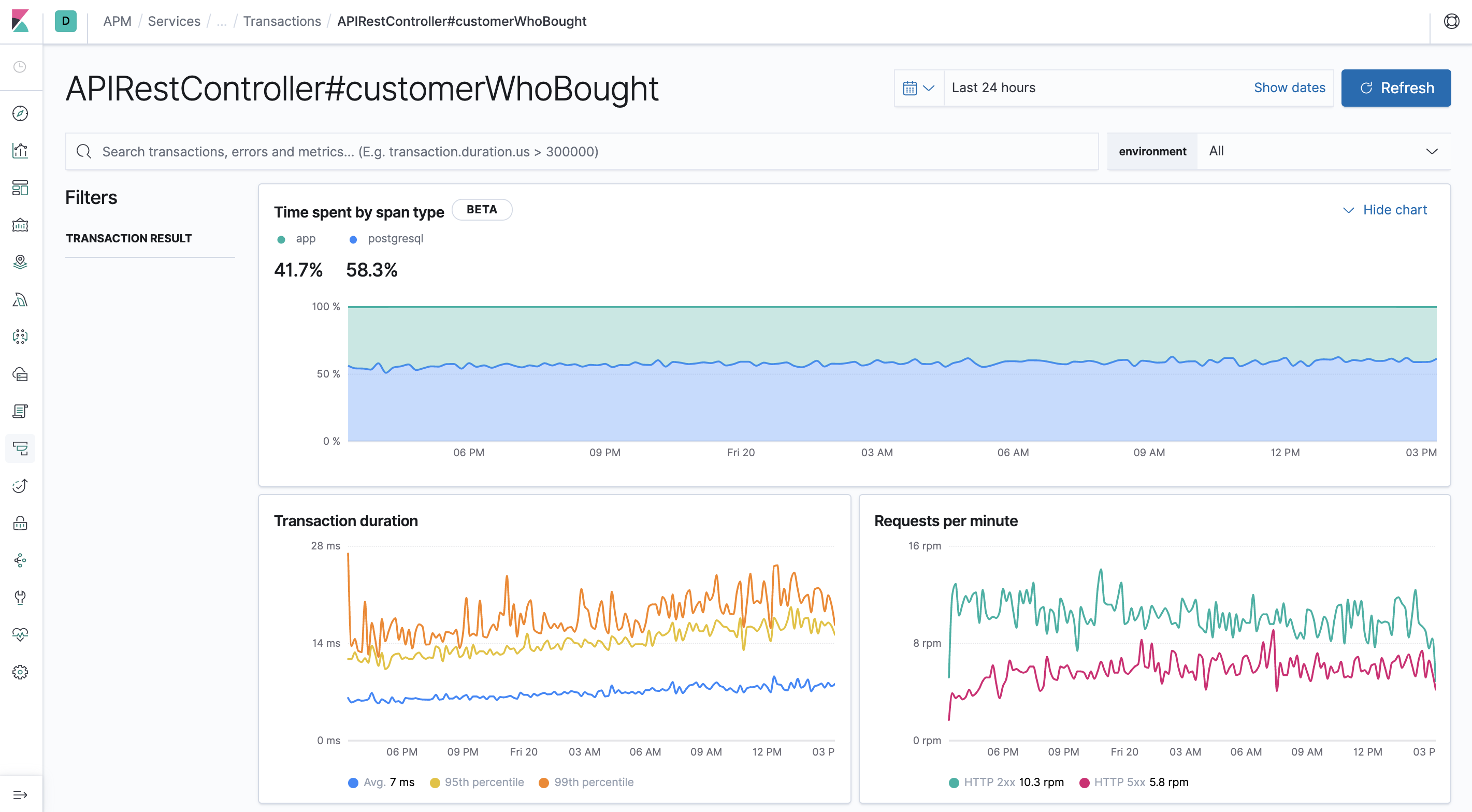Open the calendar date picker dropdown
The image size is (1472, 812).
pos(918,88)
